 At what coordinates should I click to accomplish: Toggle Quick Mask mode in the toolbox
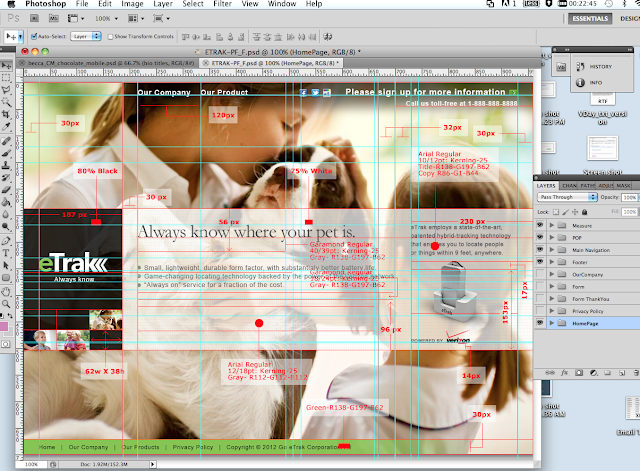coord(6,344)
